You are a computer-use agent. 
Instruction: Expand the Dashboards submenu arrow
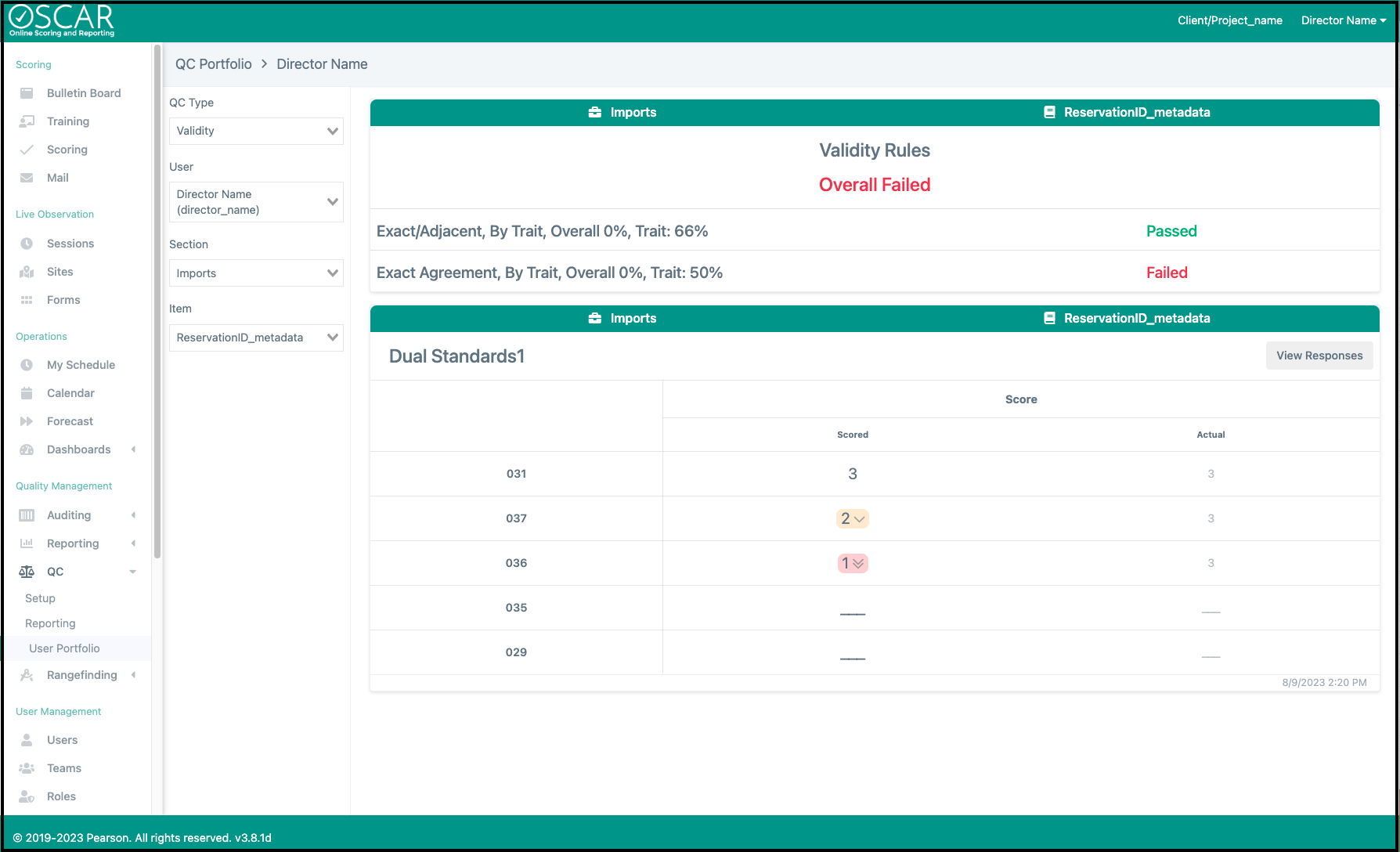(134, 449)
